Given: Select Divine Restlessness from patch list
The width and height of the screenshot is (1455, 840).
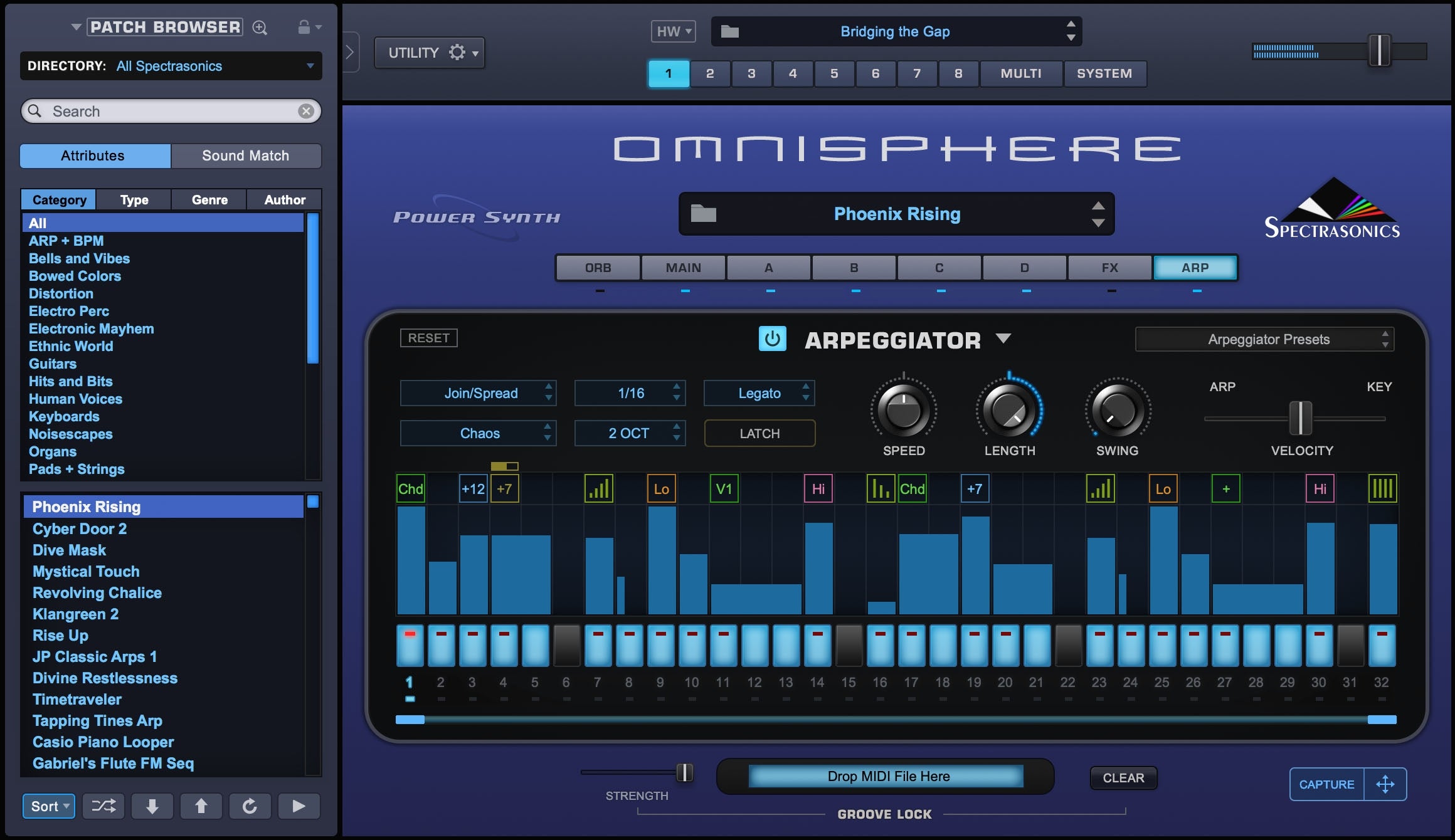Looking at the screenshot, I should (105, 678).
